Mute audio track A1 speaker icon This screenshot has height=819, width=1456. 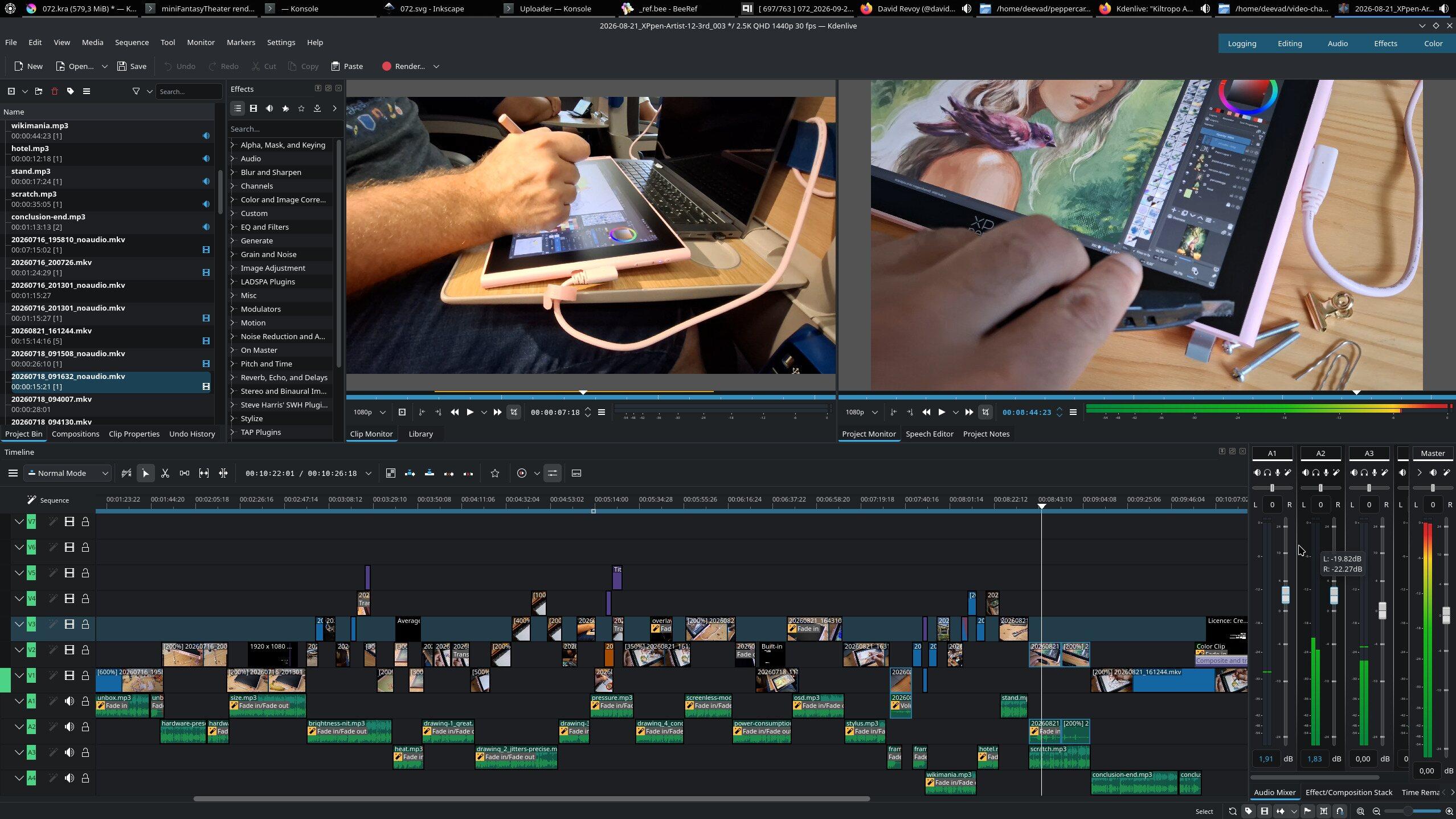(x=69, y=701)
